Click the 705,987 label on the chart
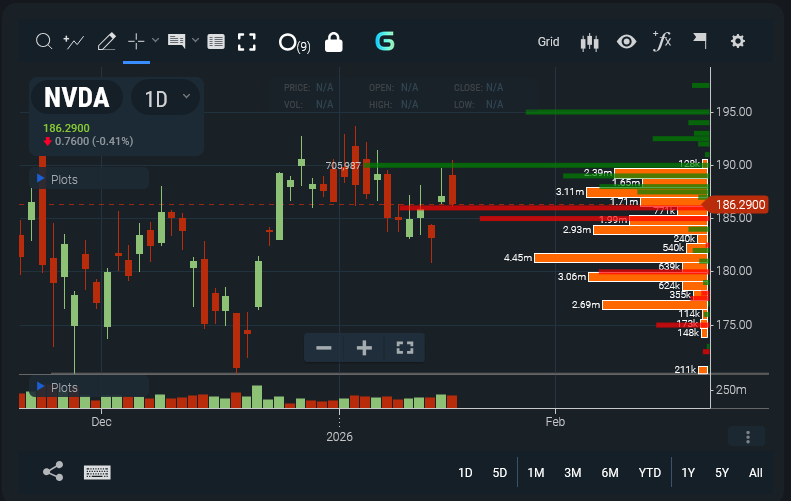This screenshot has width=791, height=501. [343, 165]
